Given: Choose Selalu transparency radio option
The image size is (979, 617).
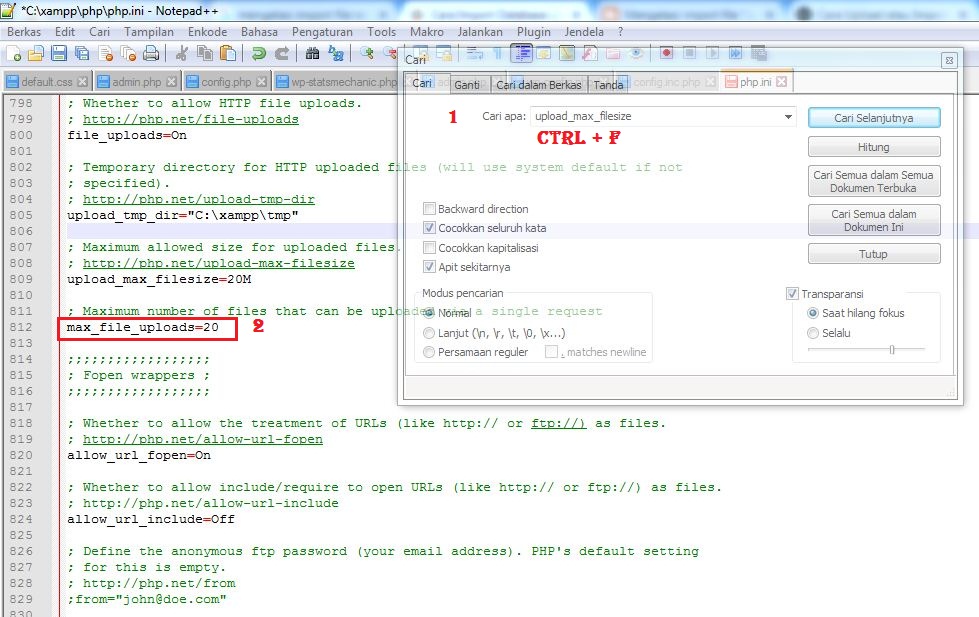Looking at the screenshot, I should coord(813,333).
